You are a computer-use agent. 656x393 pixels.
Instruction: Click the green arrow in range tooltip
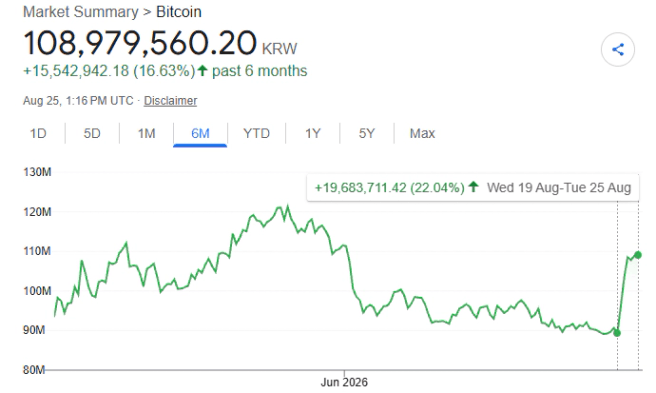(473, 186)
